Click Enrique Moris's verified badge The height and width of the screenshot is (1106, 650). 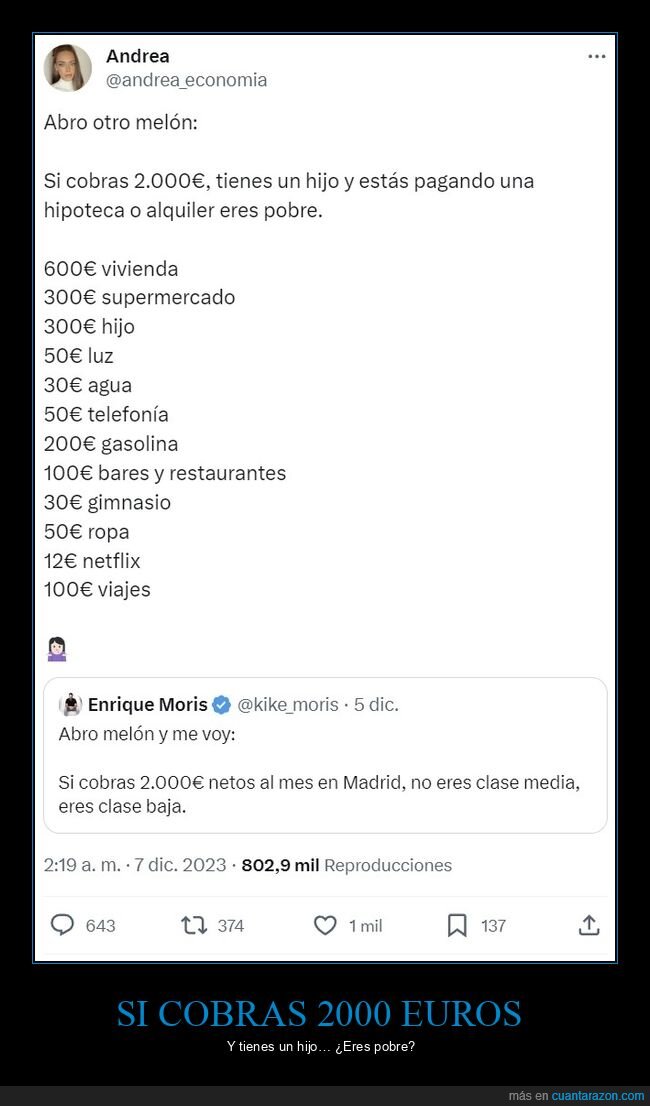click(221, 705)
